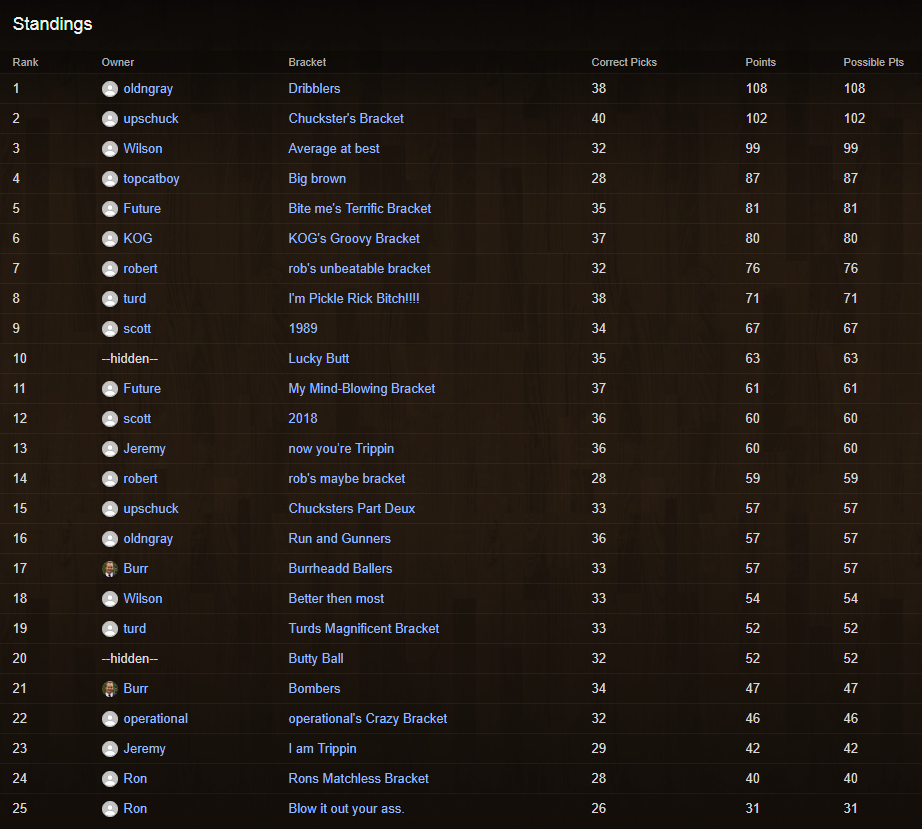The width and height of the screenshot is (922, 829).
Task: Open rob's maybe bracket
Action: (346, 478)
